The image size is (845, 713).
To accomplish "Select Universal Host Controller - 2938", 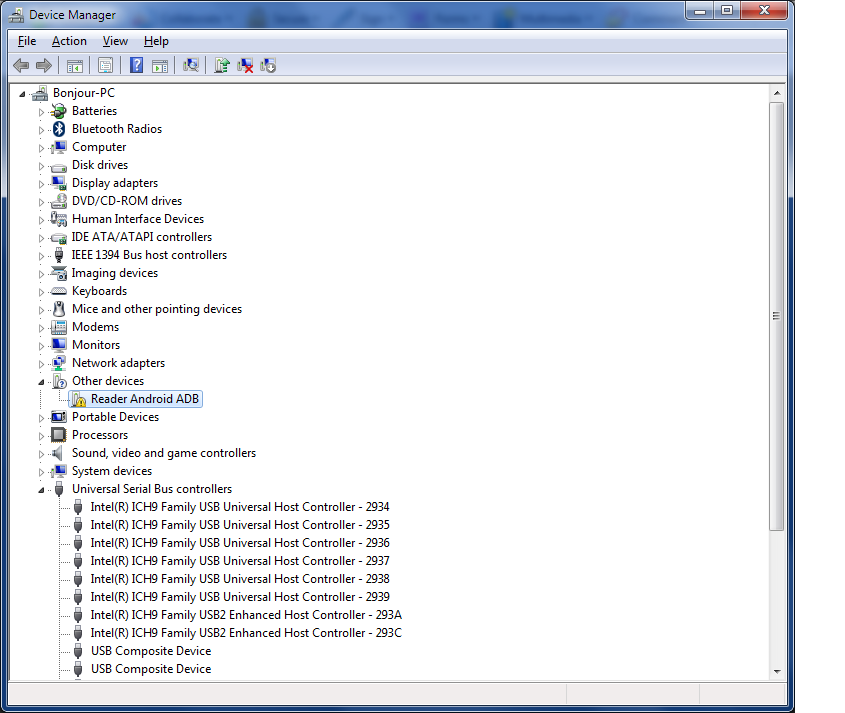I will click(x=240, y=579).
